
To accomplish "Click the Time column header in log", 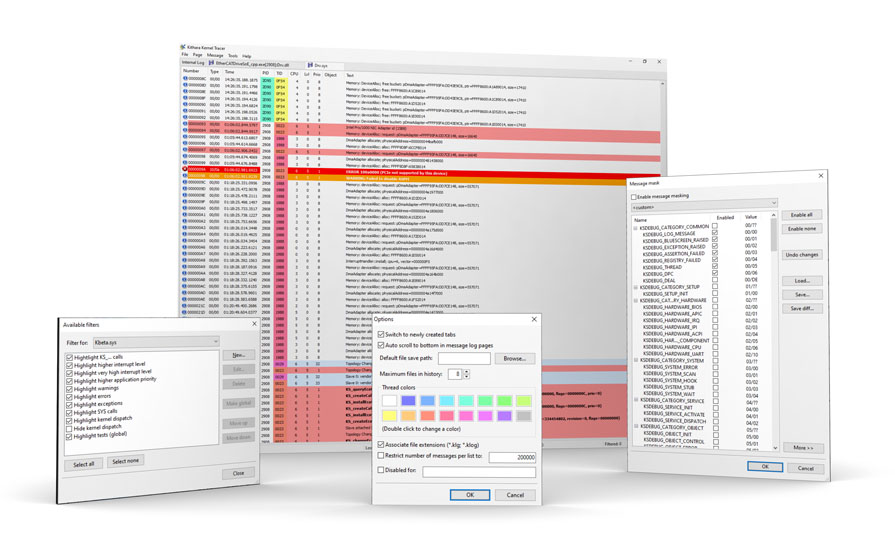I will click(x=229, y=72).
